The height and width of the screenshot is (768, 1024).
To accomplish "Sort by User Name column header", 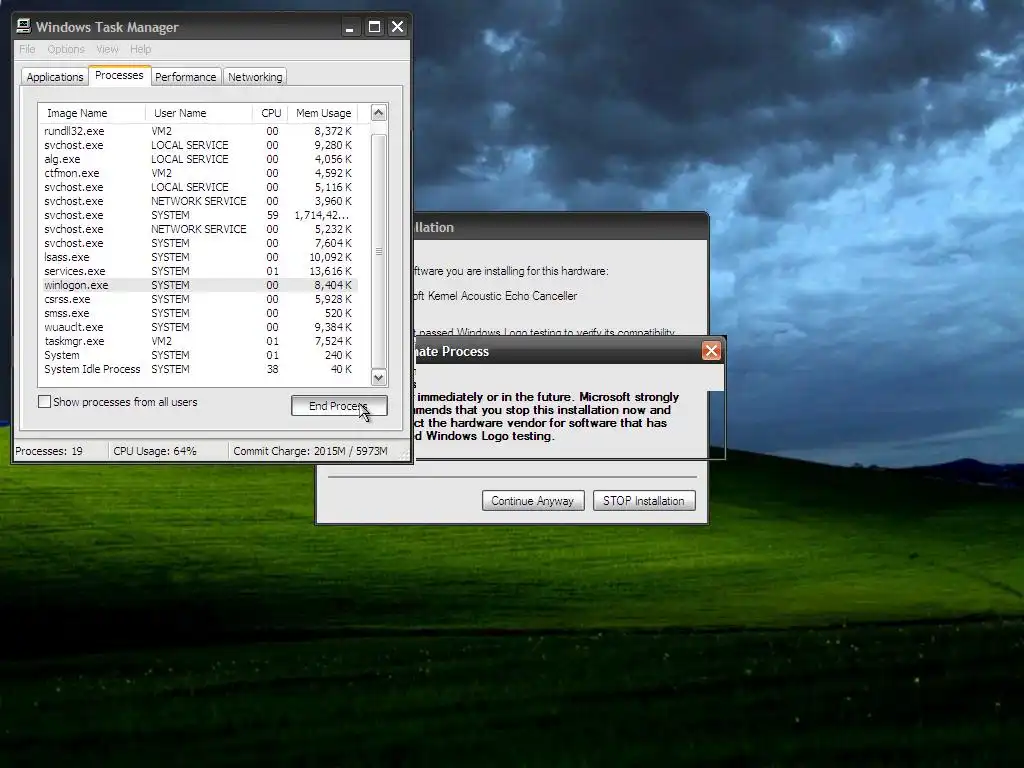I will coord(199,113).
